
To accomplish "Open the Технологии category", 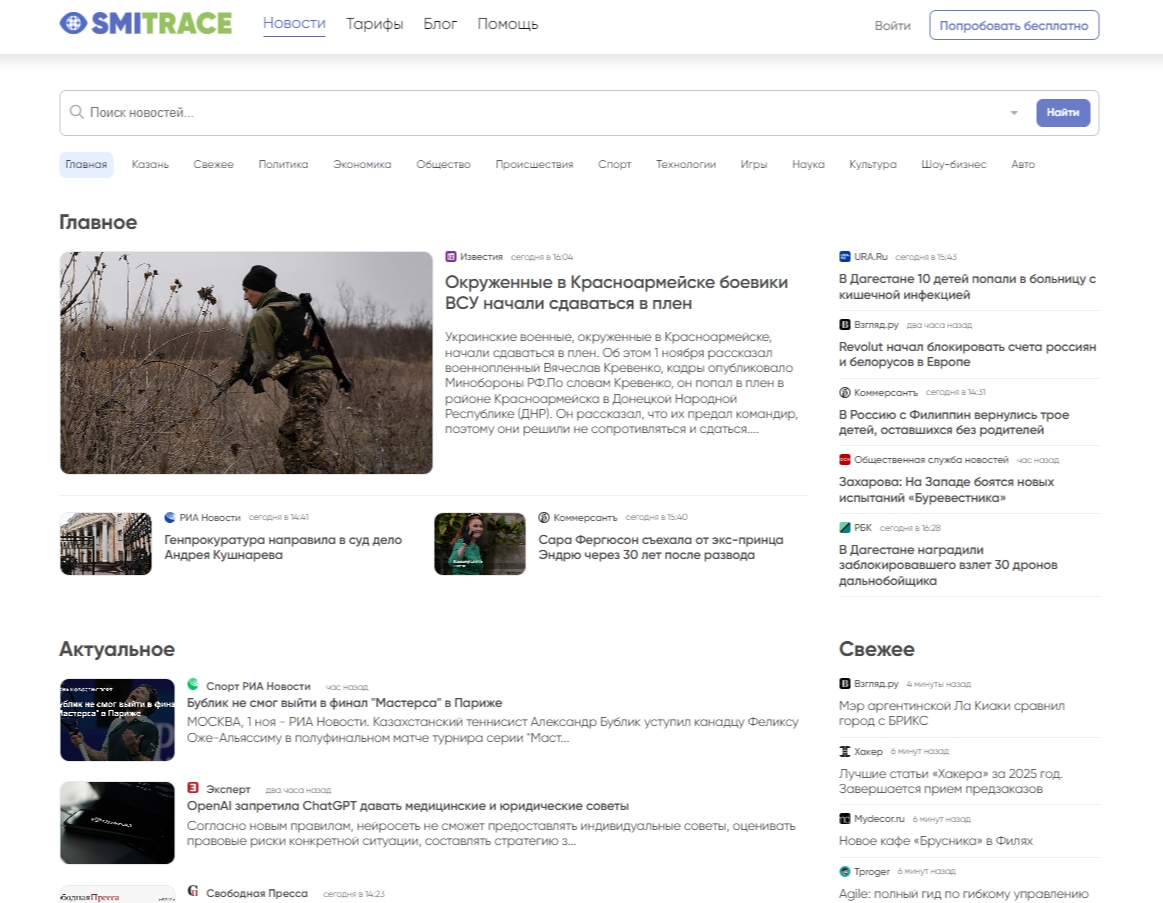I will pos(686,164).
